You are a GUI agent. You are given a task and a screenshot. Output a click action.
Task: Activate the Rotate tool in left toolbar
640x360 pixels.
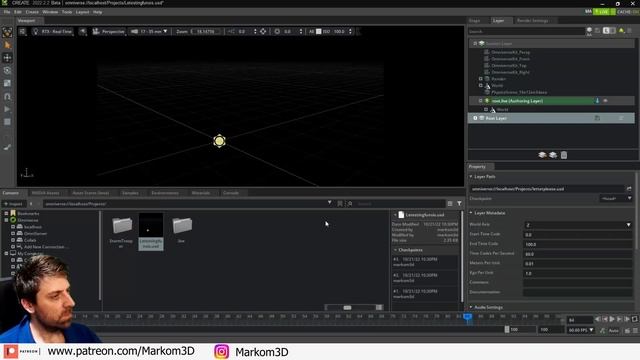pyautogui.click(x=7, y=71)
